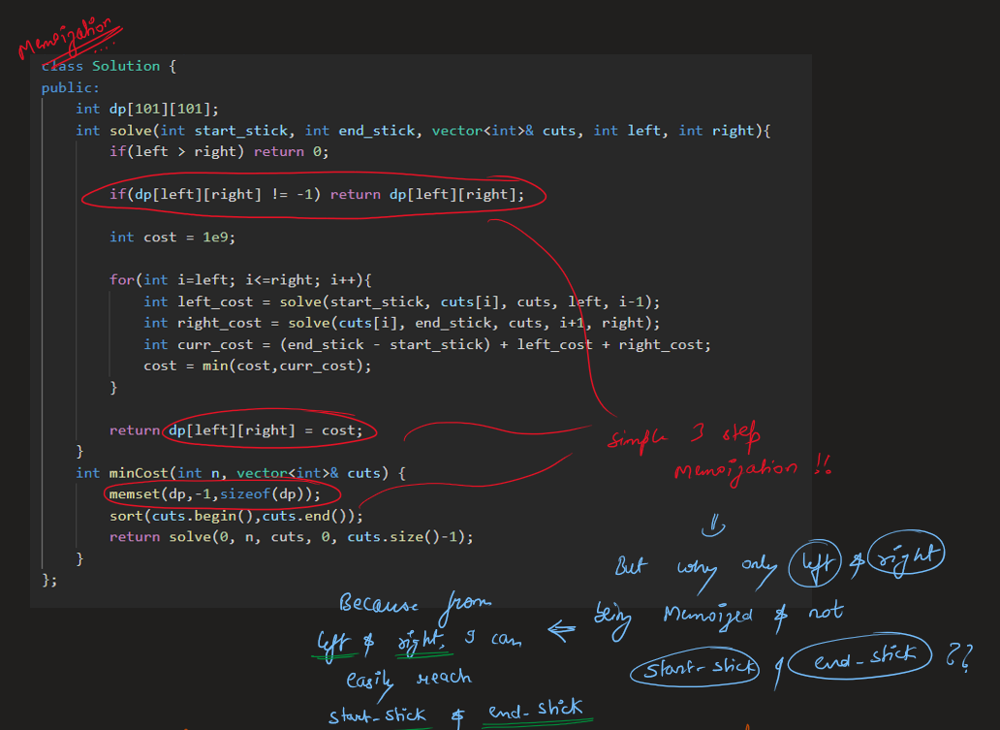Viewport: 1000px width, 730px height.
Task: Select the "sort(cuts.begin(),cuts.end());" line
Action: [x=236, y=516]
